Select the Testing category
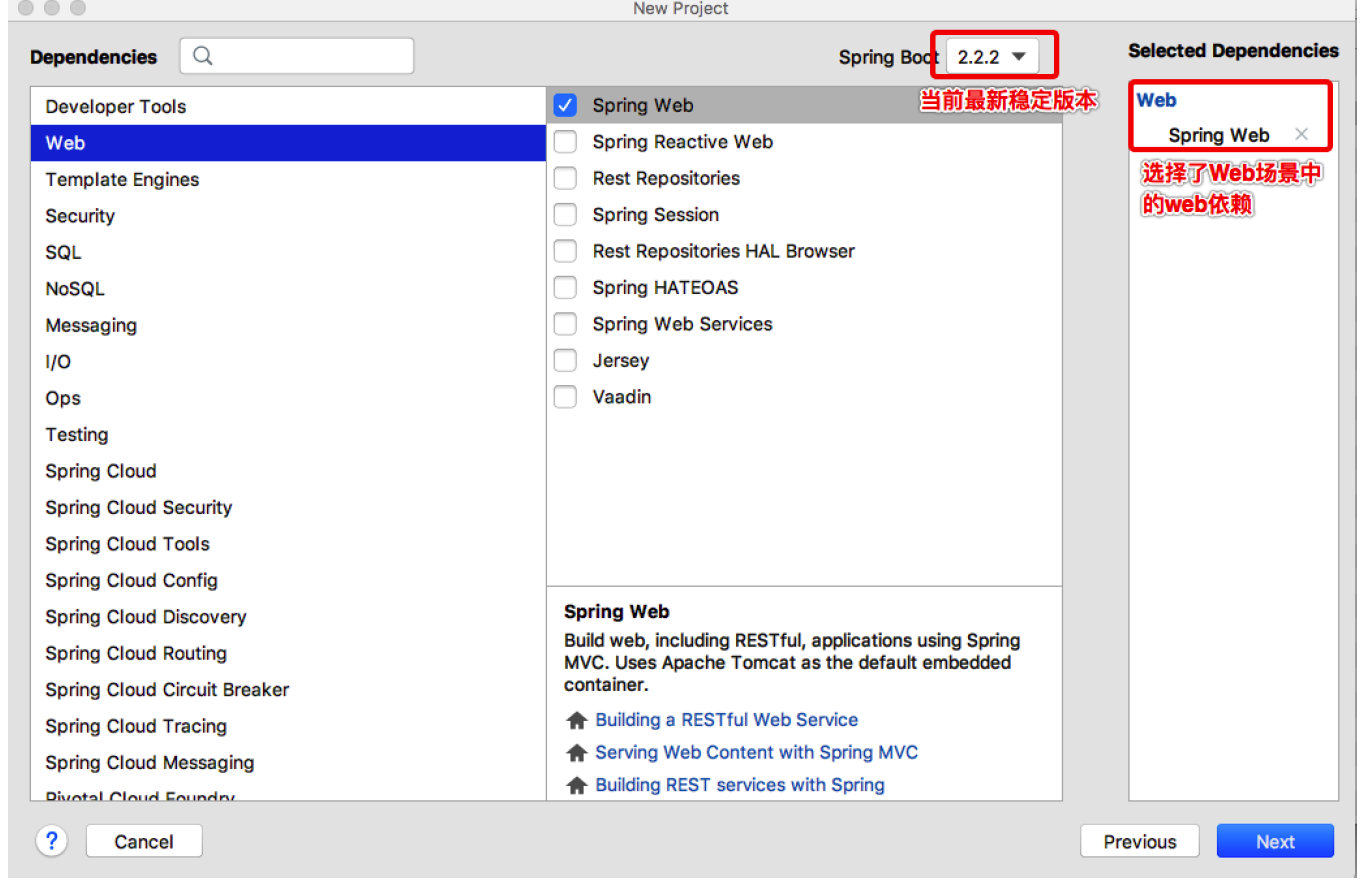Screen dimensions: 1370x880 coord(288,435)
